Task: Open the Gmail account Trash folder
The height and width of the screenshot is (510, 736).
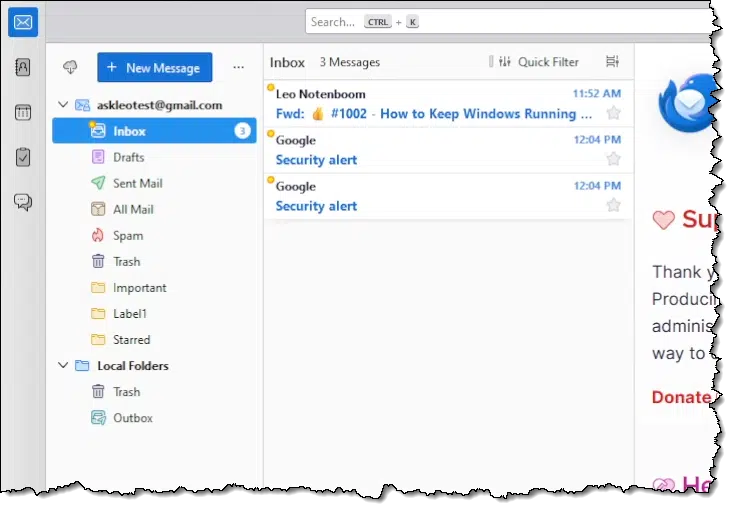Action: point(154,261)
